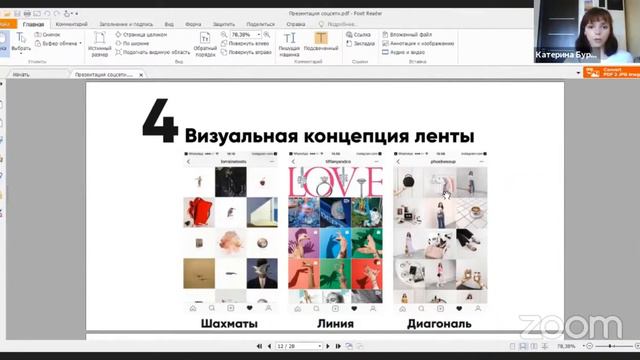The image size is (640, 360).
Task: Open the Вид ribbon tab
Action: coord(169,24)
